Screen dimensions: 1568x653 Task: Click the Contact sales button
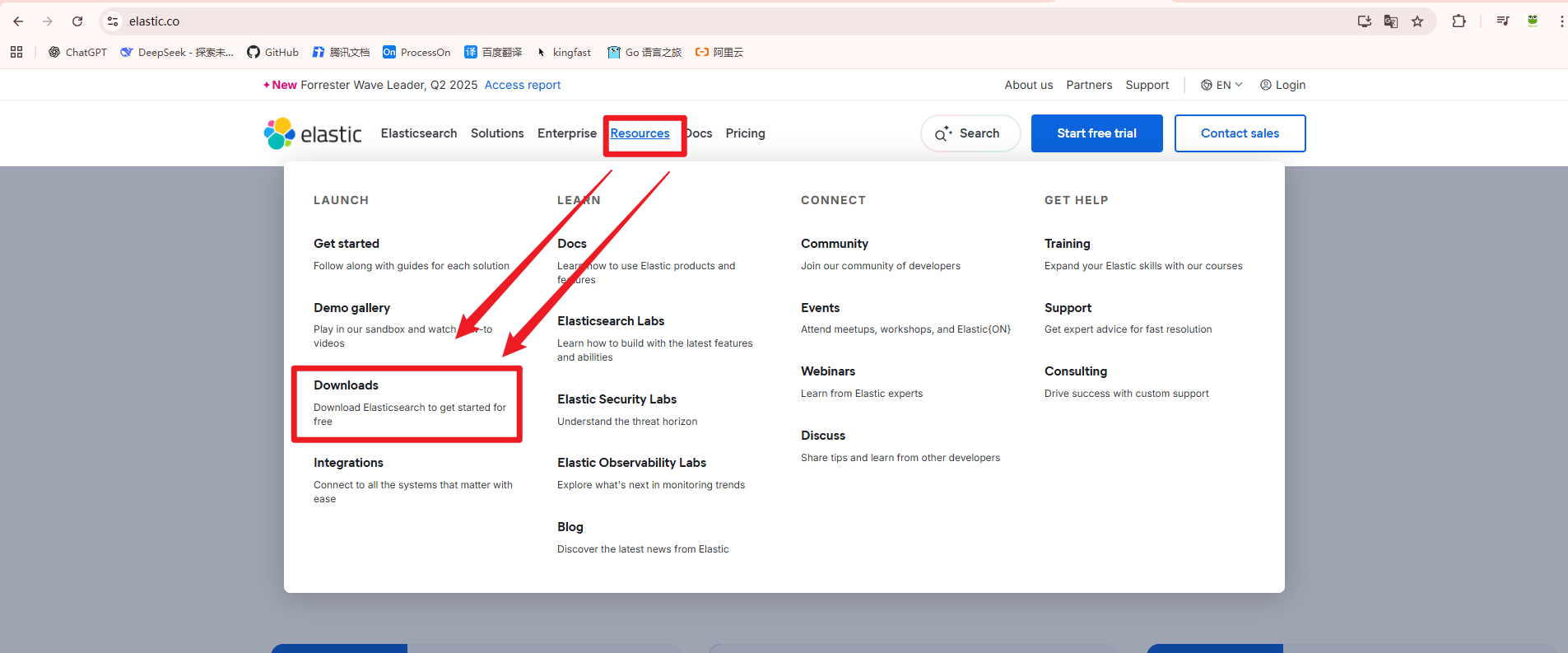[1240, 133]
